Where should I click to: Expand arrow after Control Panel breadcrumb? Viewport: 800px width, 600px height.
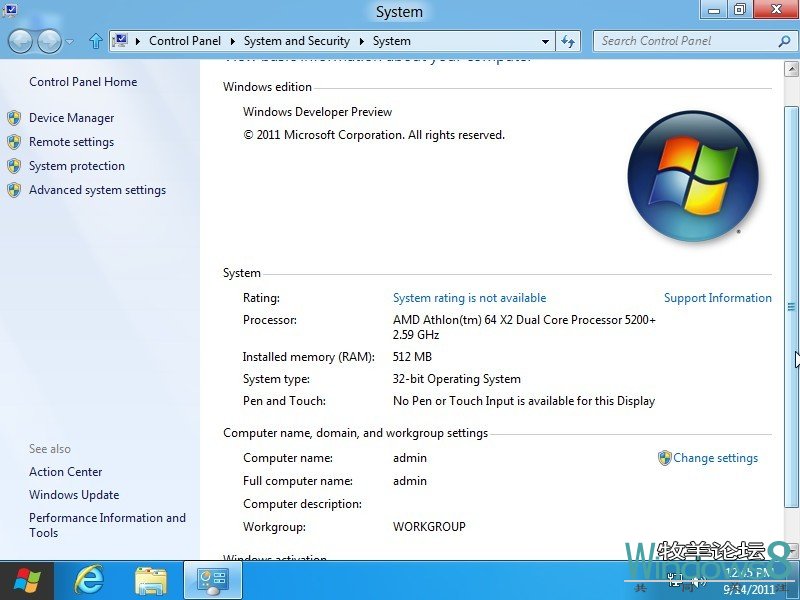tap(233, 41)
